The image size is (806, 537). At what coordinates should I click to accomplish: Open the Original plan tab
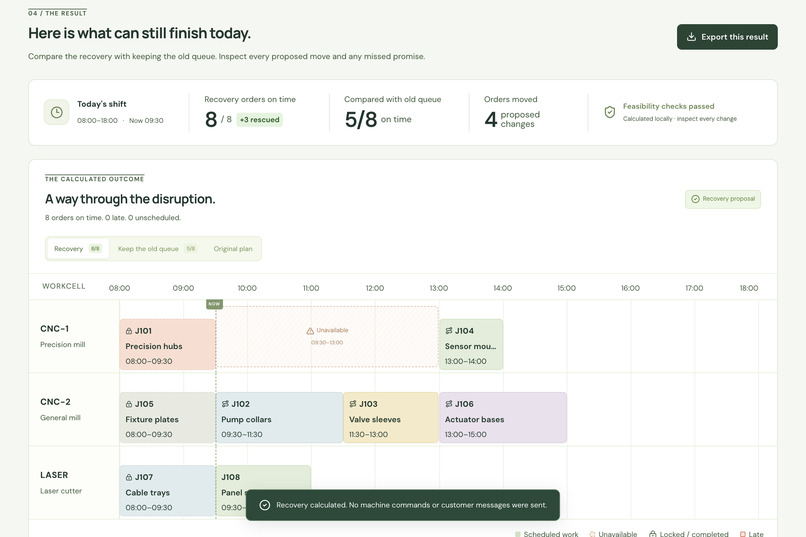coord(233,249)
